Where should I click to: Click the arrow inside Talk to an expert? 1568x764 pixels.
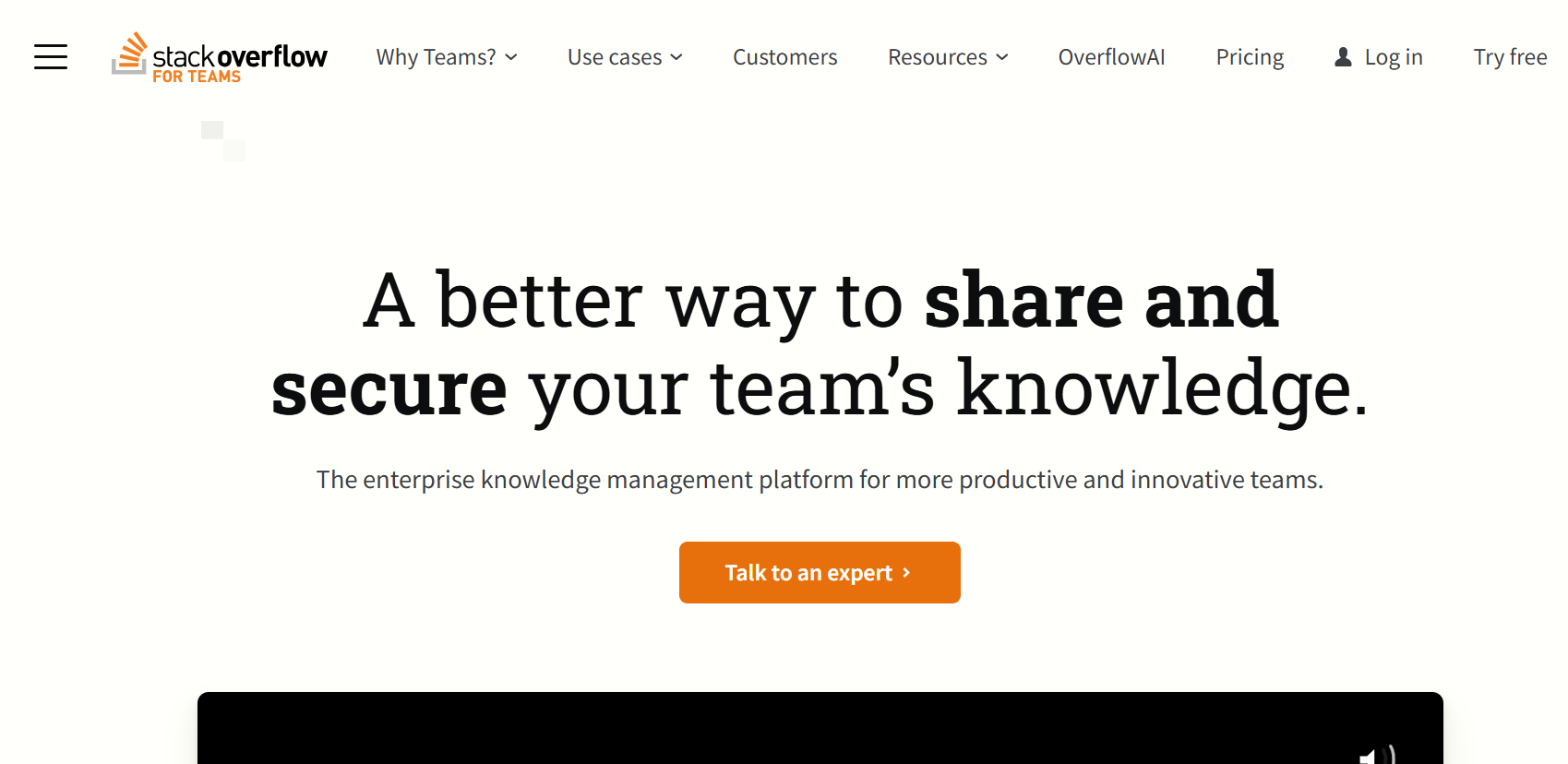(906, 573)
